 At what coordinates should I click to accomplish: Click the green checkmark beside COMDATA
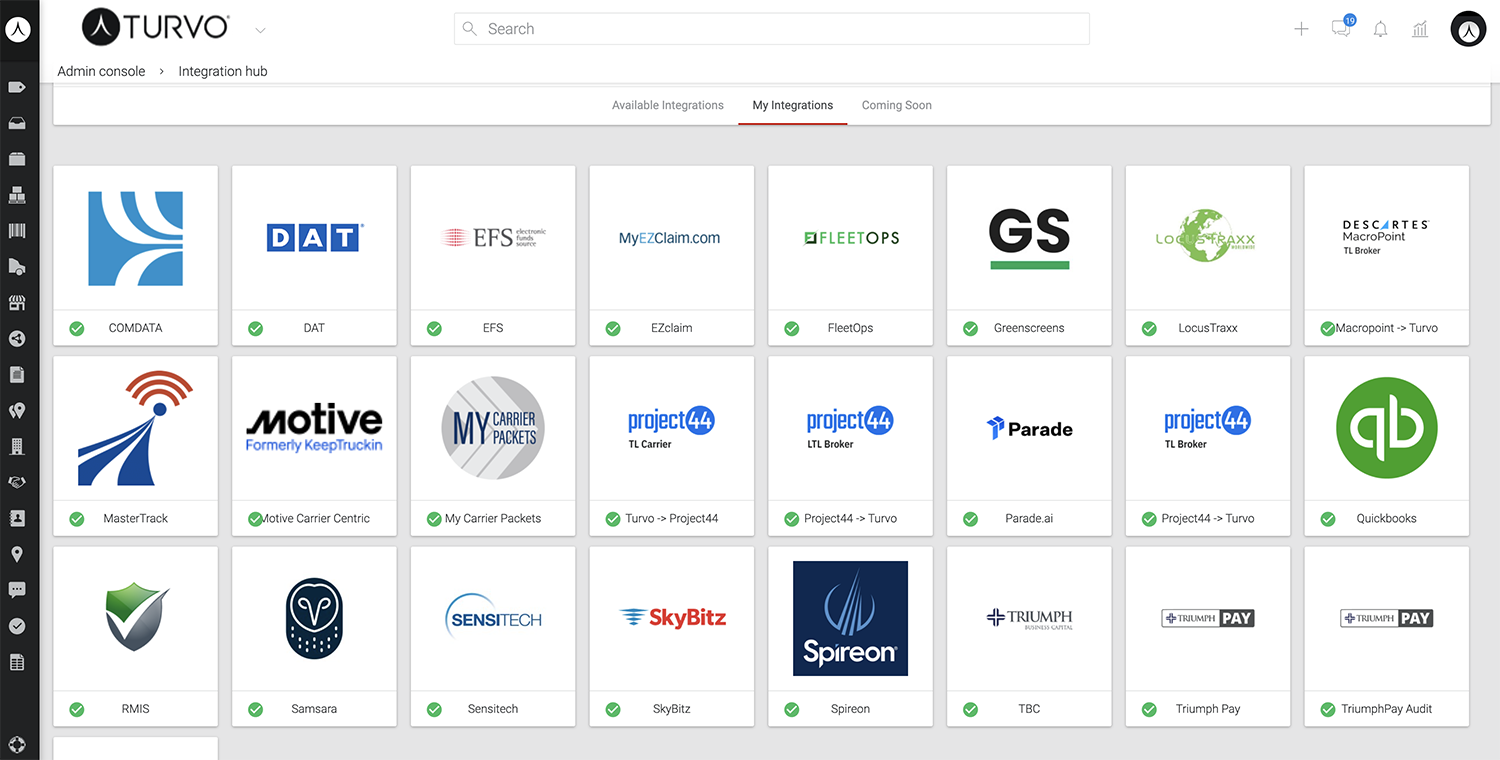77,328
